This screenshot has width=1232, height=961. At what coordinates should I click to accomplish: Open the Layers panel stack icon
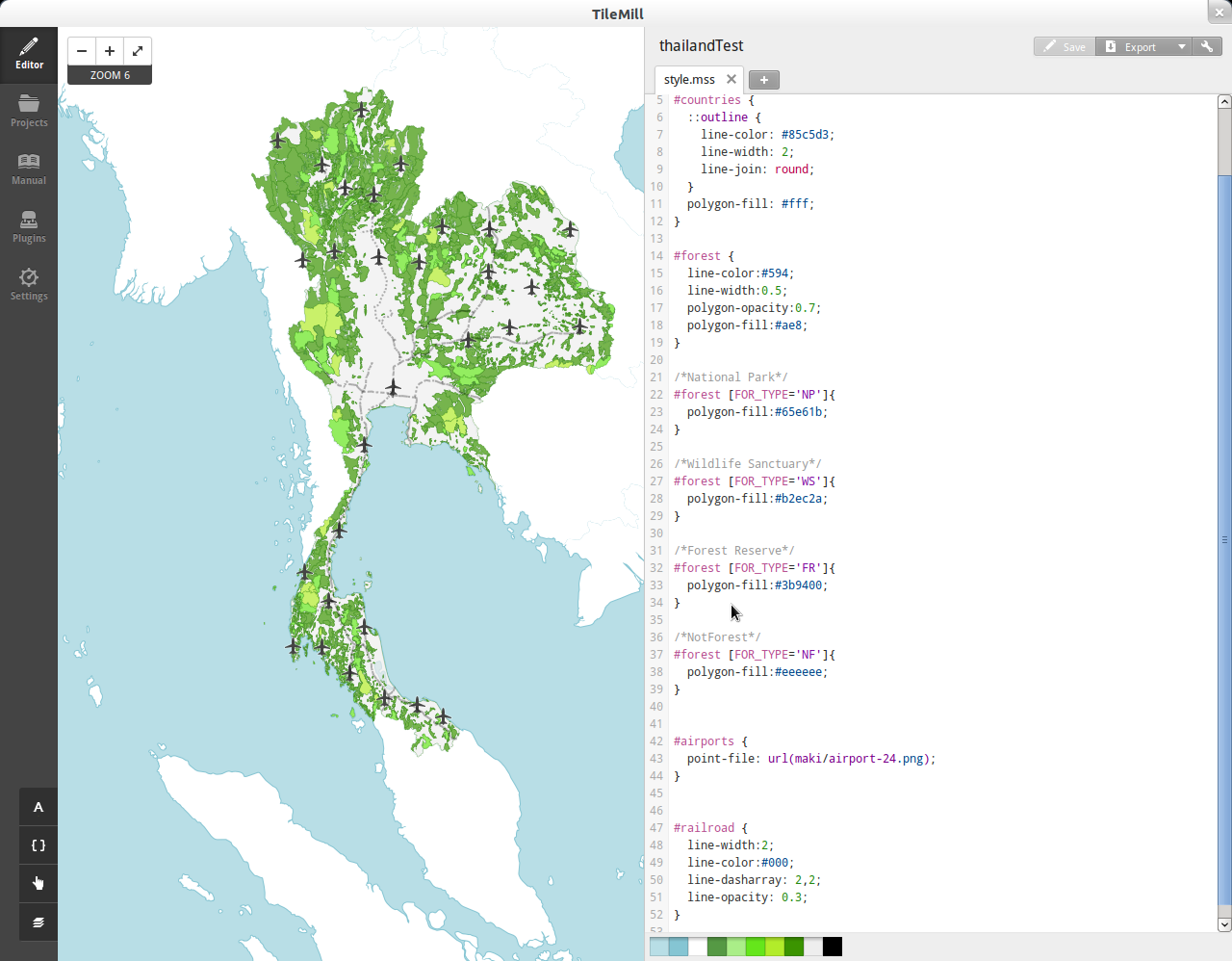click(x=38, y=922)
